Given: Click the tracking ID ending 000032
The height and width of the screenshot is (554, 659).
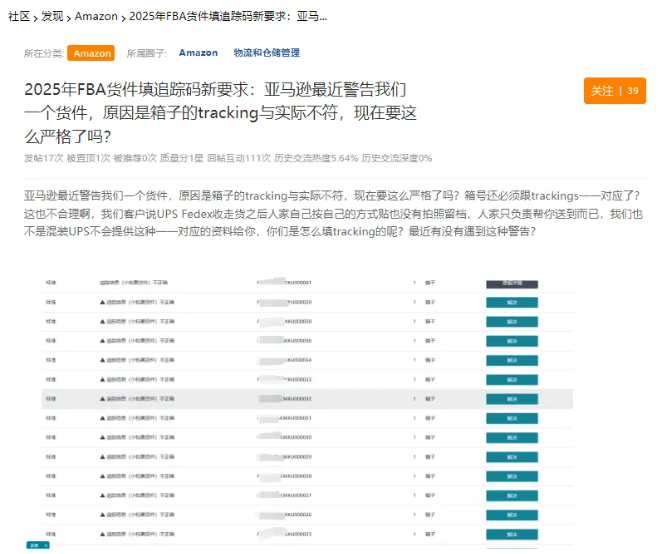Looking at the screenshot, I should point(284,398).
